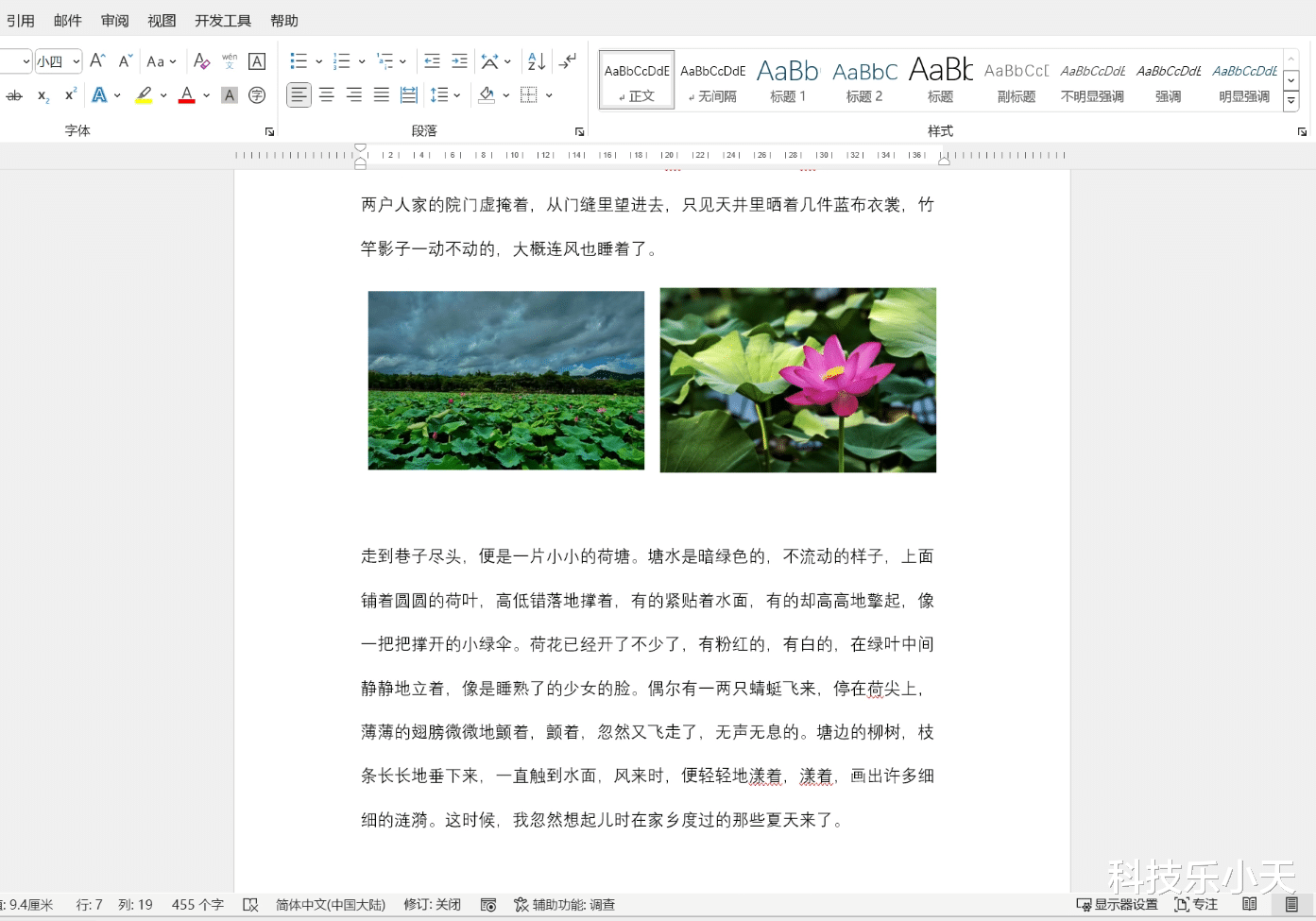Viewport: 1316px width, 921px height.
Task: Decrease paragraph indent
Action: (x=432, y=61)
